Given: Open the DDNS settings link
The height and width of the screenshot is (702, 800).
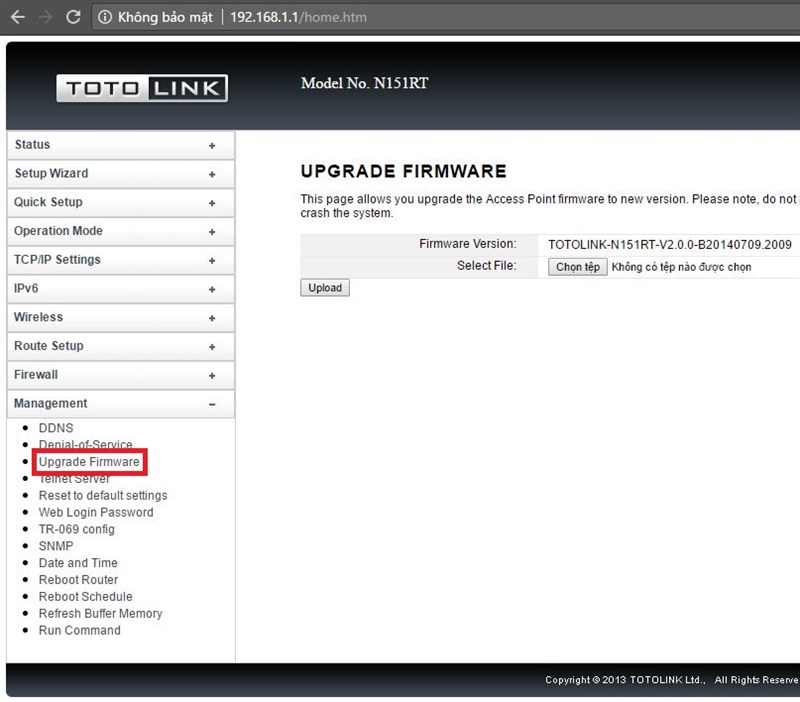Looking at the screenshot, I should click(56, 428).
